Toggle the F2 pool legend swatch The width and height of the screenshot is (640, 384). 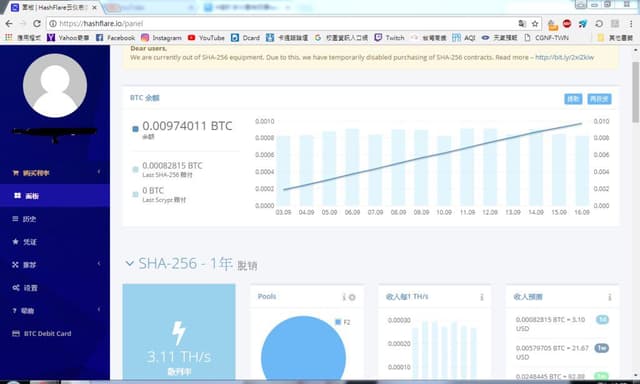pyautogui.click(x=338, y=322)
